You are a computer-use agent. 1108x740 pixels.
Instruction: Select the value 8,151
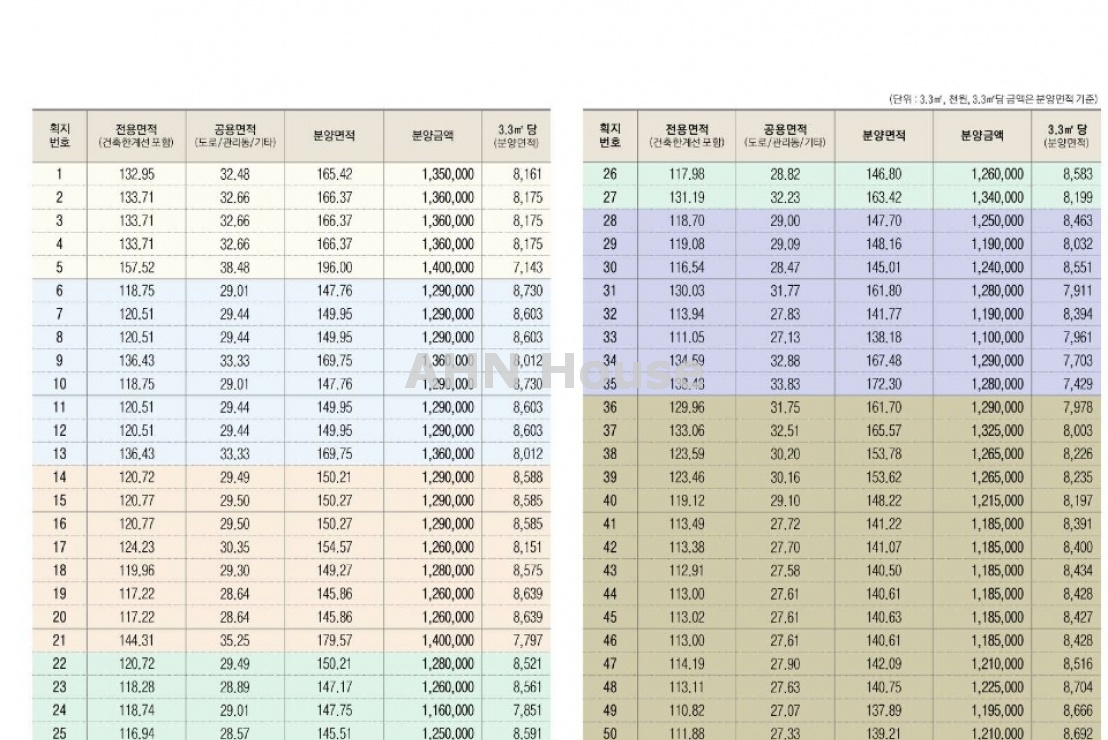[527, 547]
